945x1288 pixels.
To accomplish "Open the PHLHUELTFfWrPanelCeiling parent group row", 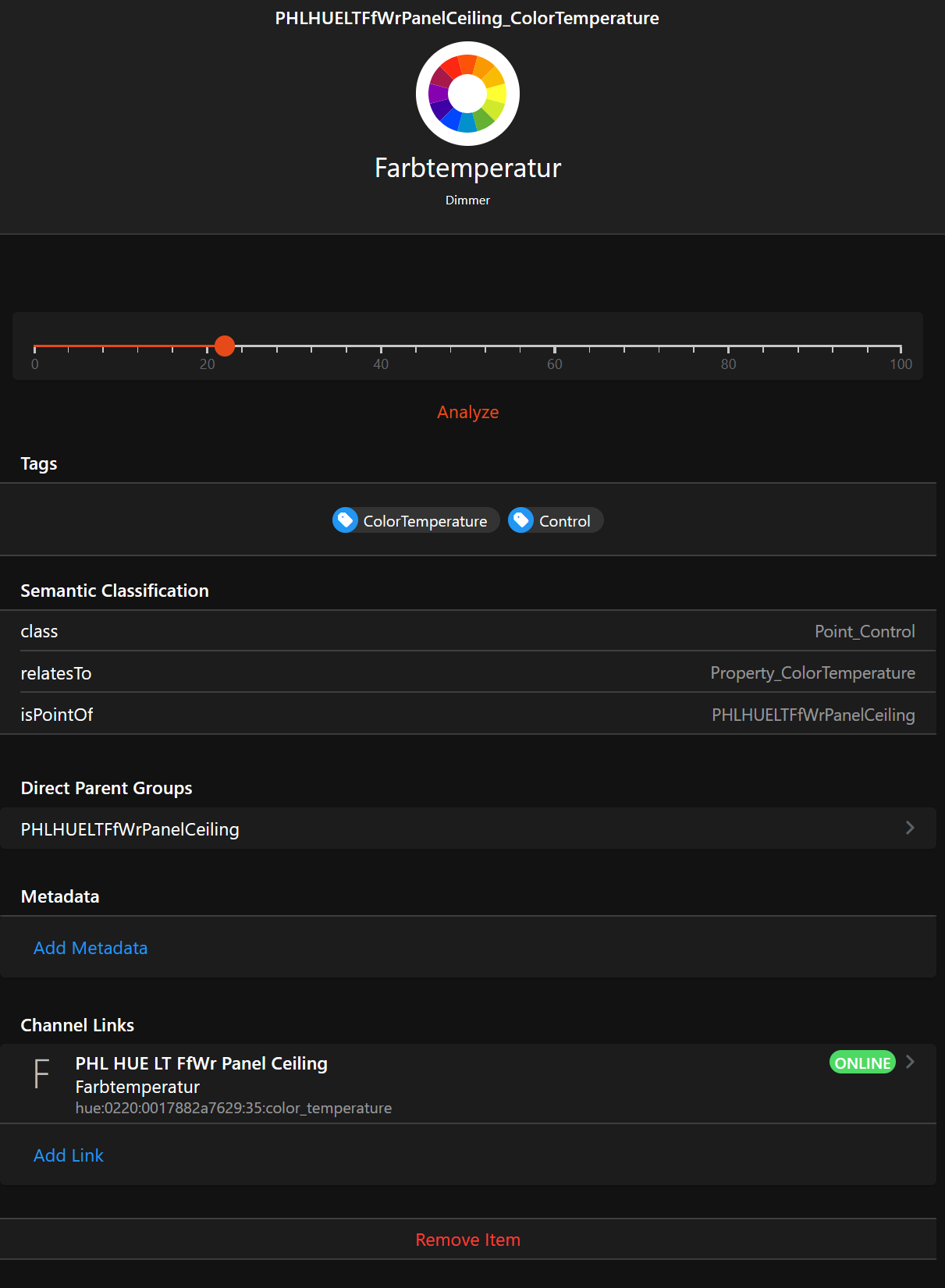I will click(x=468, y=829).
